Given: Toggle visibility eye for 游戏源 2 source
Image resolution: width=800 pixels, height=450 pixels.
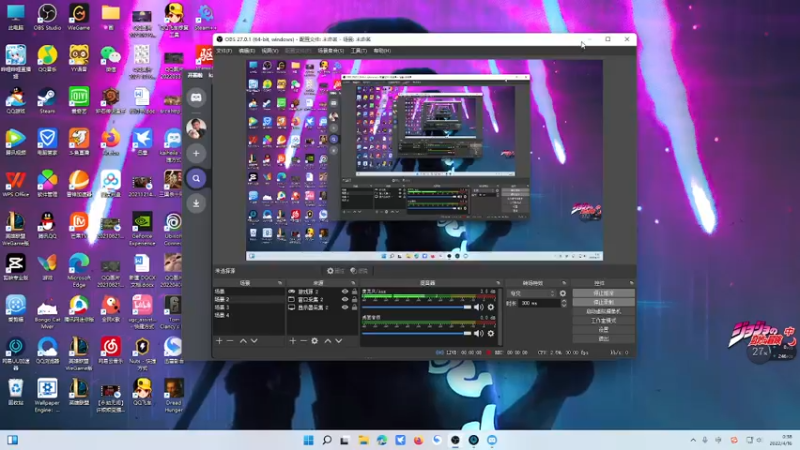Looking at the screenshot, I should [345, 291].
